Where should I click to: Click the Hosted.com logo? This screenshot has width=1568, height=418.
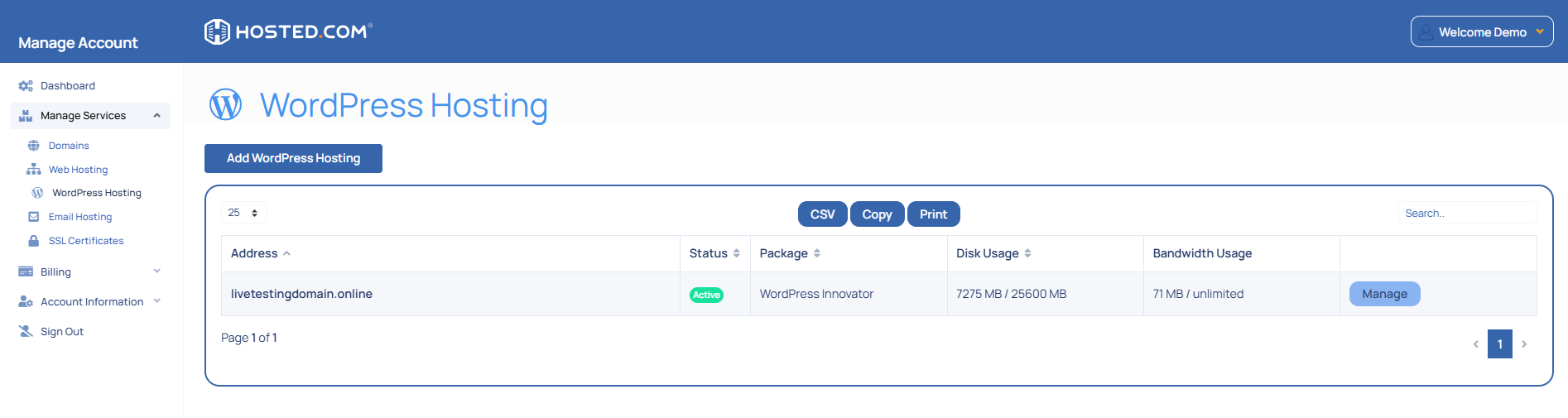point(288,31)
